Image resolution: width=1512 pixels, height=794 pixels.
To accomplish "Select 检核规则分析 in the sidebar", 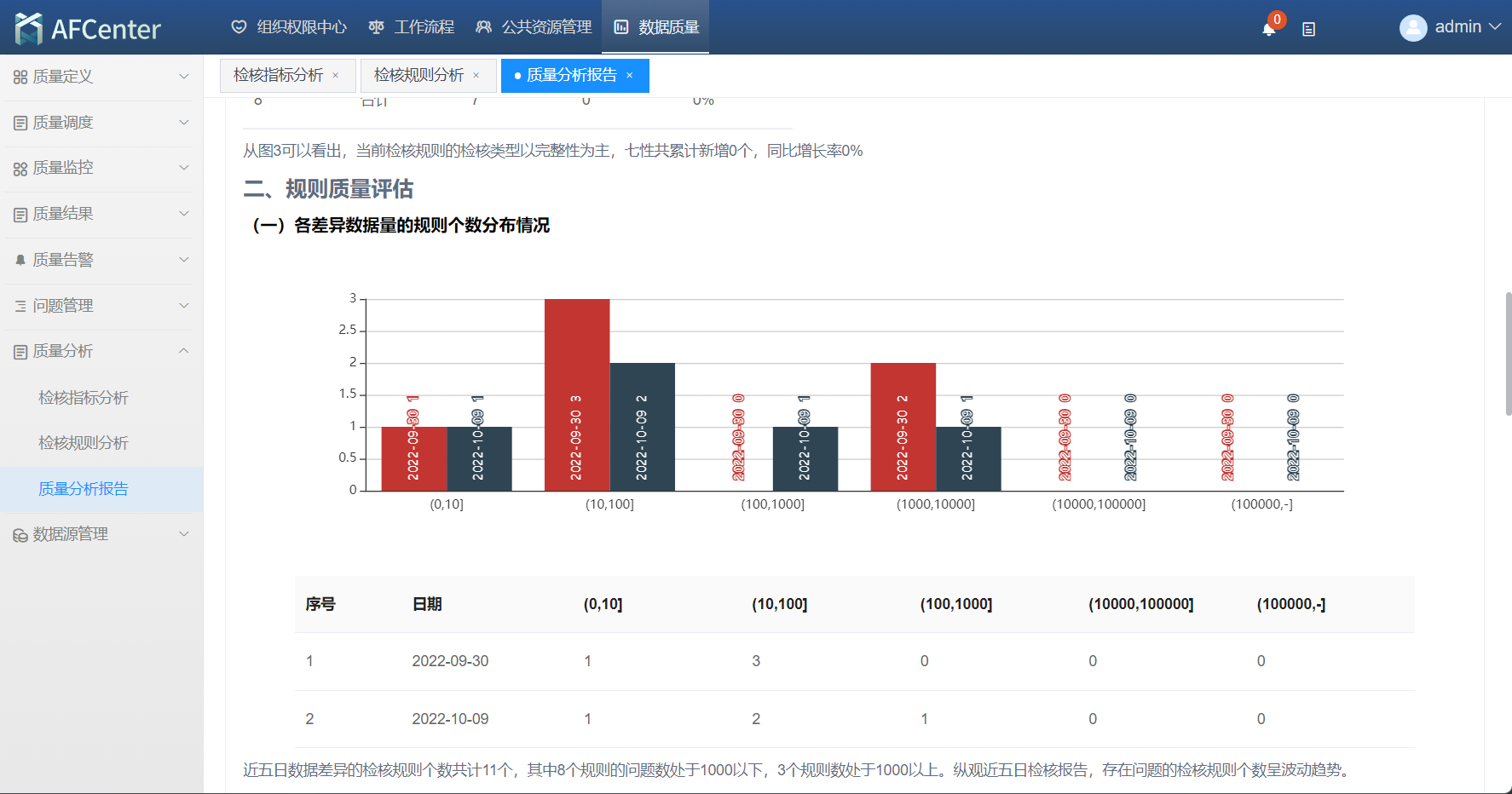I will tap(84, 443).
